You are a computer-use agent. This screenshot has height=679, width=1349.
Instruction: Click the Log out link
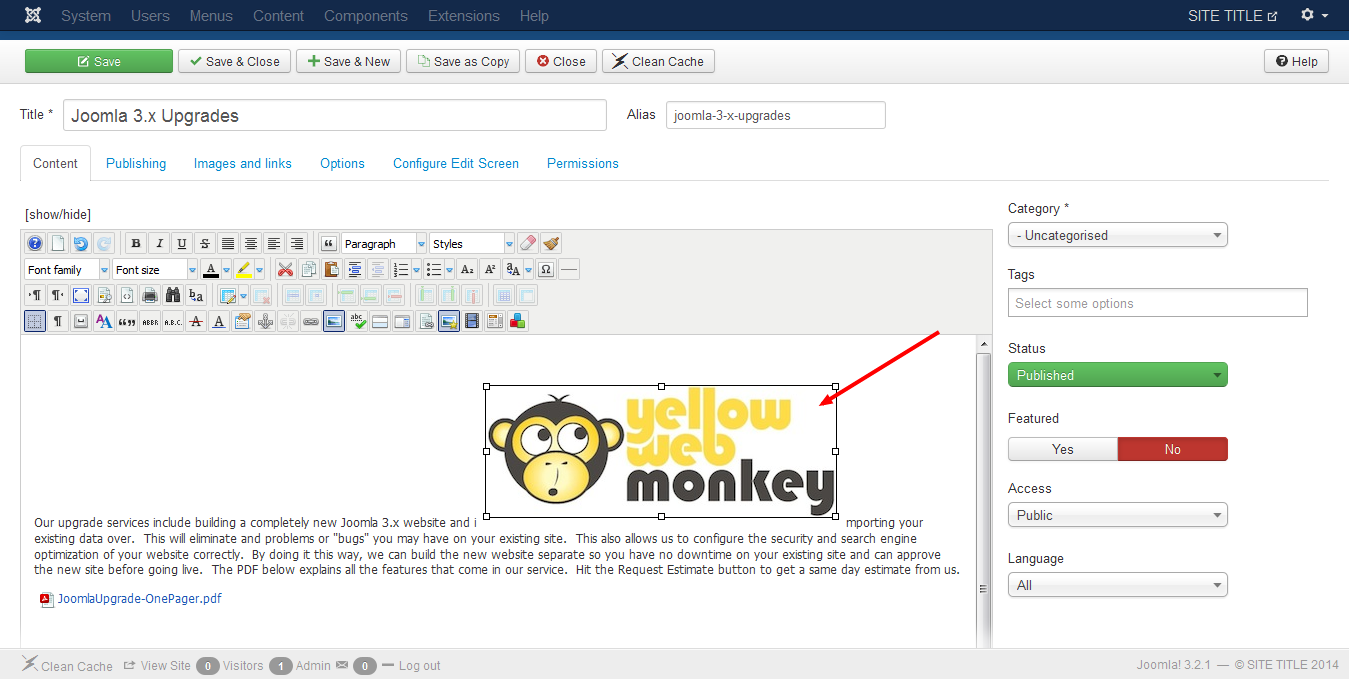[419, 666]
